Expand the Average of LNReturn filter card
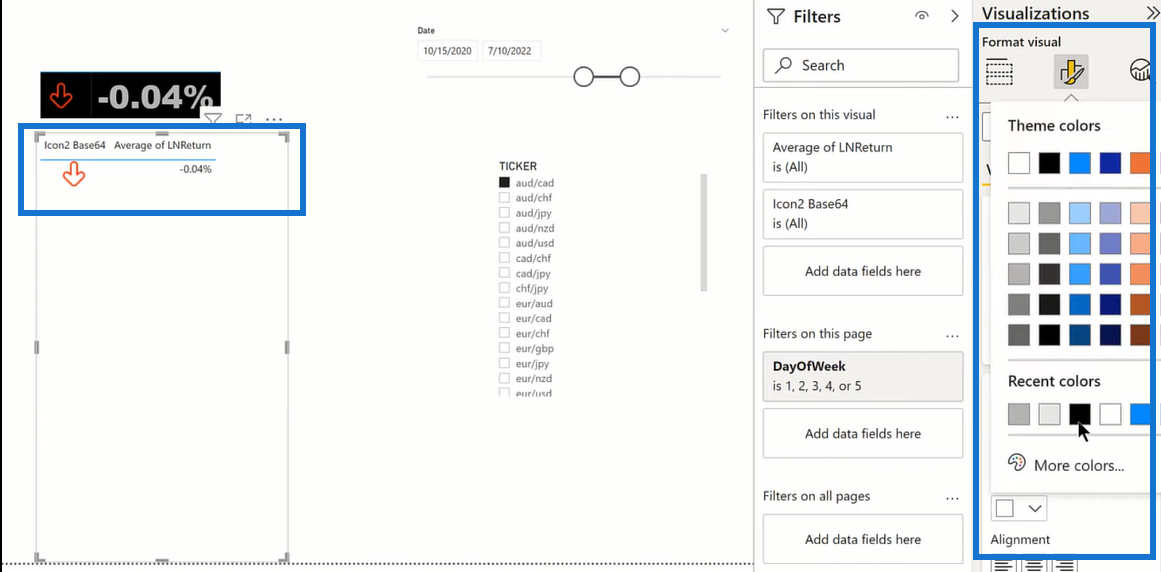Viewport: 1161px width, 572px height. point(863,157)
